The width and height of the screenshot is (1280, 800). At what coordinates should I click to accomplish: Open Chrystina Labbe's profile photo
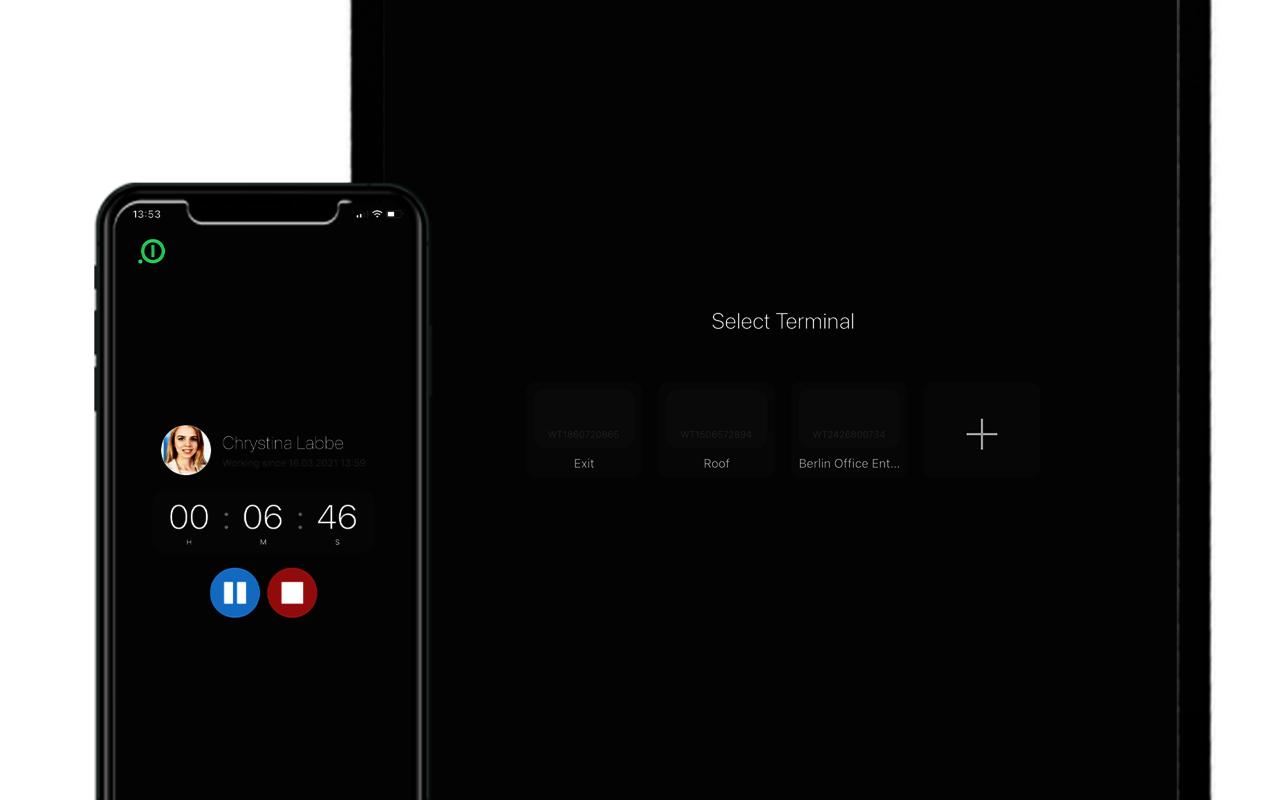pos(186,450)
